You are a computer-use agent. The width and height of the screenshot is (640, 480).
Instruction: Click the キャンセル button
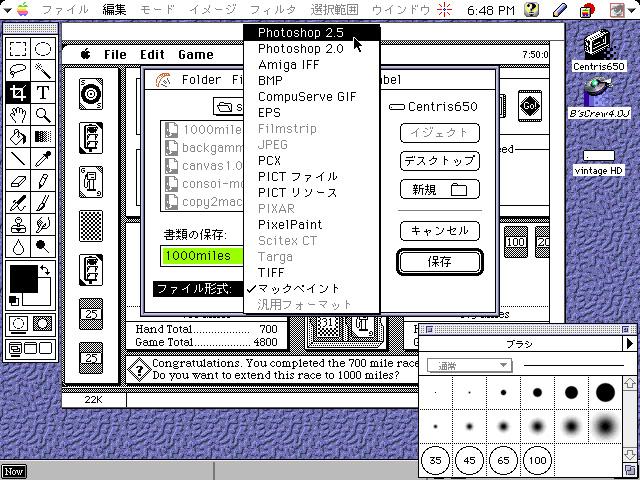click(x=440, y=231)
